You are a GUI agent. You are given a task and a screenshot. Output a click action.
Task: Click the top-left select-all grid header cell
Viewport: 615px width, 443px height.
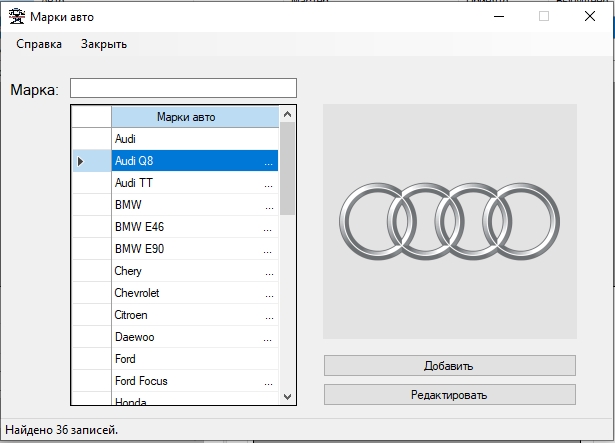[x=92, y=117]
